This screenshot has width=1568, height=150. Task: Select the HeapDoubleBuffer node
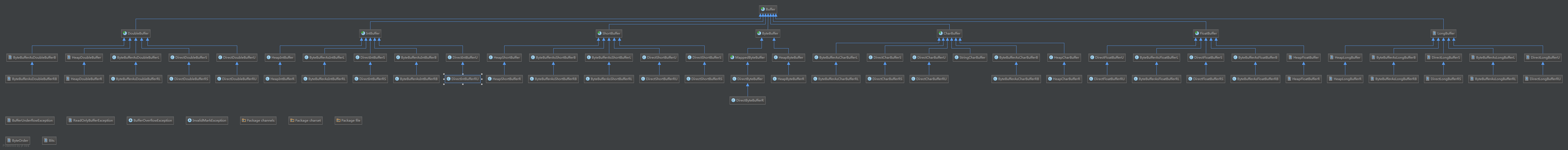pyautogui.click(x=84, y=58)
